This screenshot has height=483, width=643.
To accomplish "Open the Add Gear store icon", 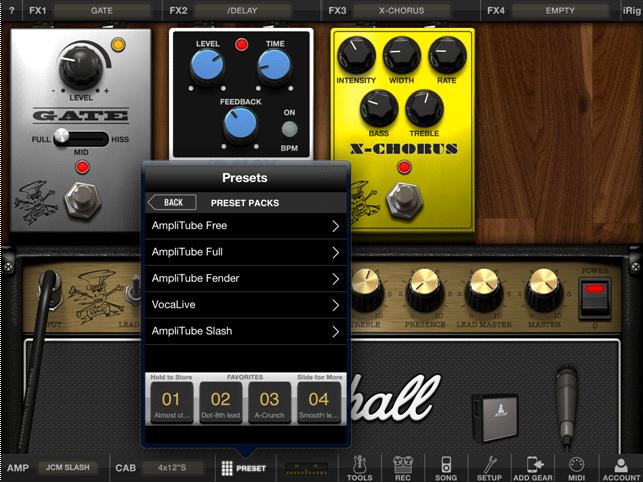I will (533, 468).
